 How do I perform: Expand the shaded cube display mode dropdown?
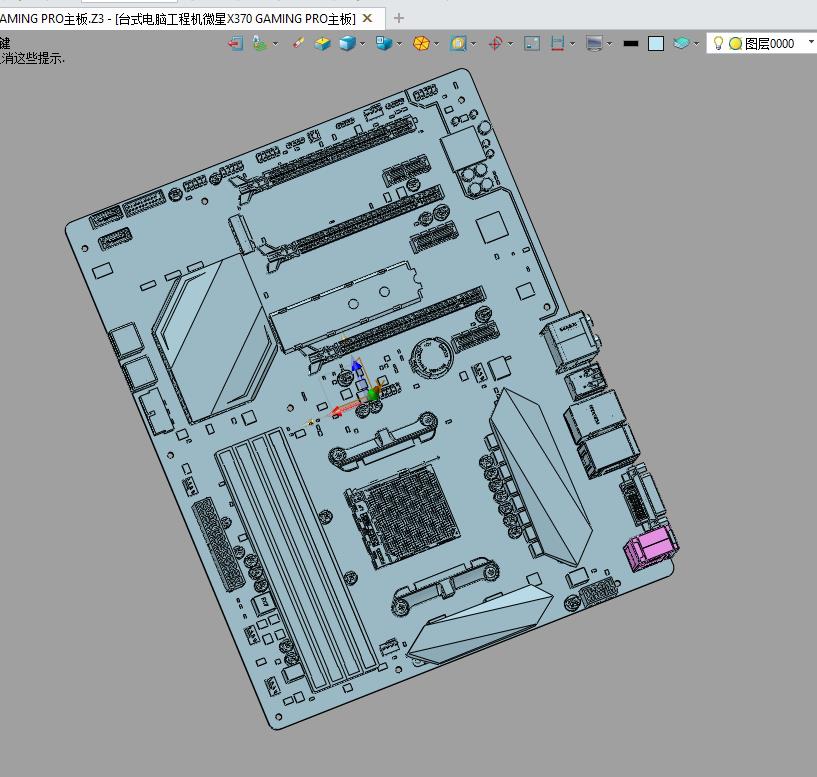click(363, 44)
